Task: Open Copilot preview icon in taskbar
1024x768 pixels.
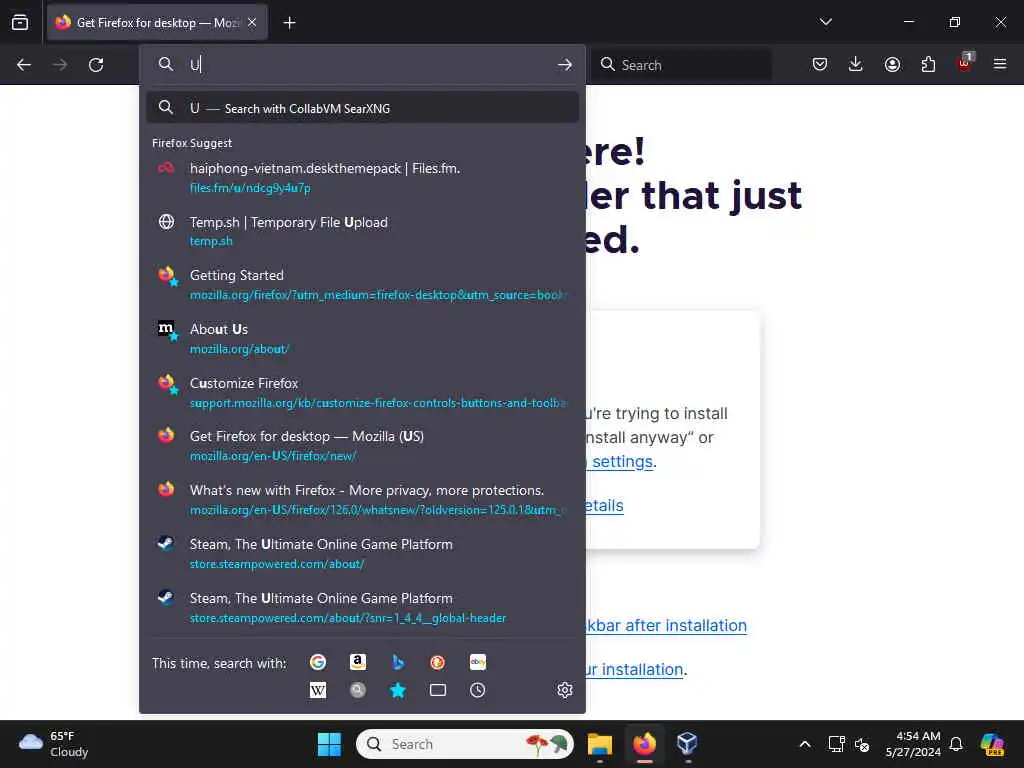Action: (x=992, y=744)
